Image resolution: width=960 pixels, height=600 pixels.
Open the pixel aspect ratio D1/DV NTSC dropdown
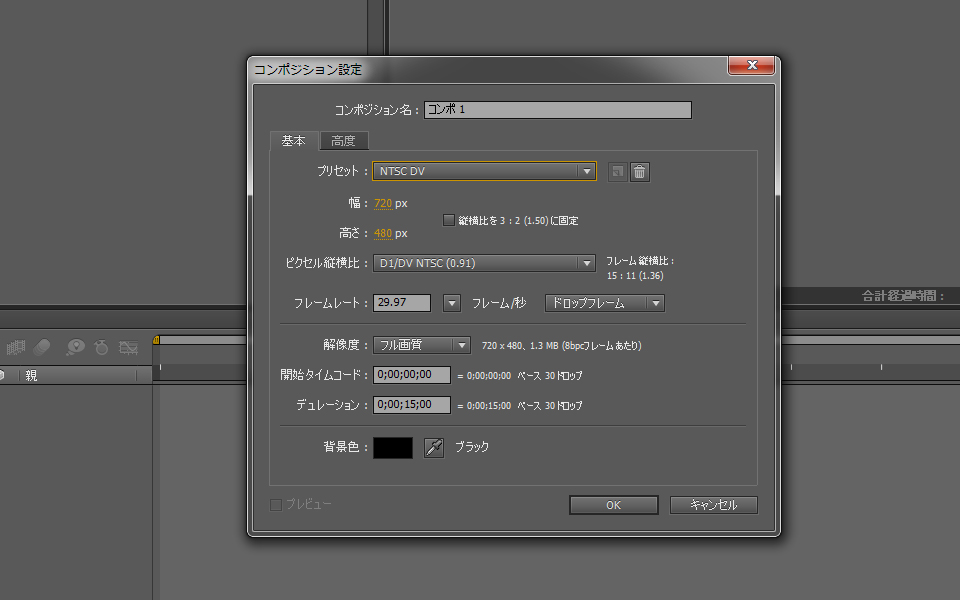point(484,263)
